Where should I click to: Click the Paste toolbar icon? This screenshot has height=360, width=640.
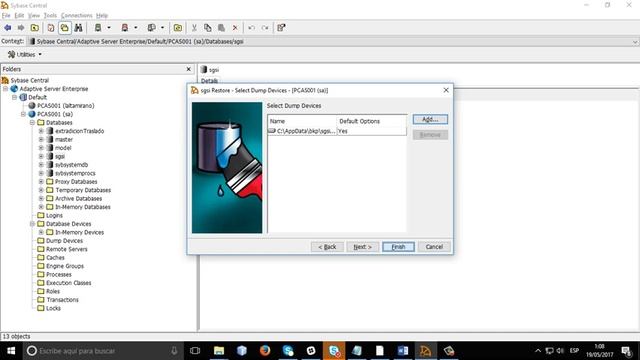[221, 28]
